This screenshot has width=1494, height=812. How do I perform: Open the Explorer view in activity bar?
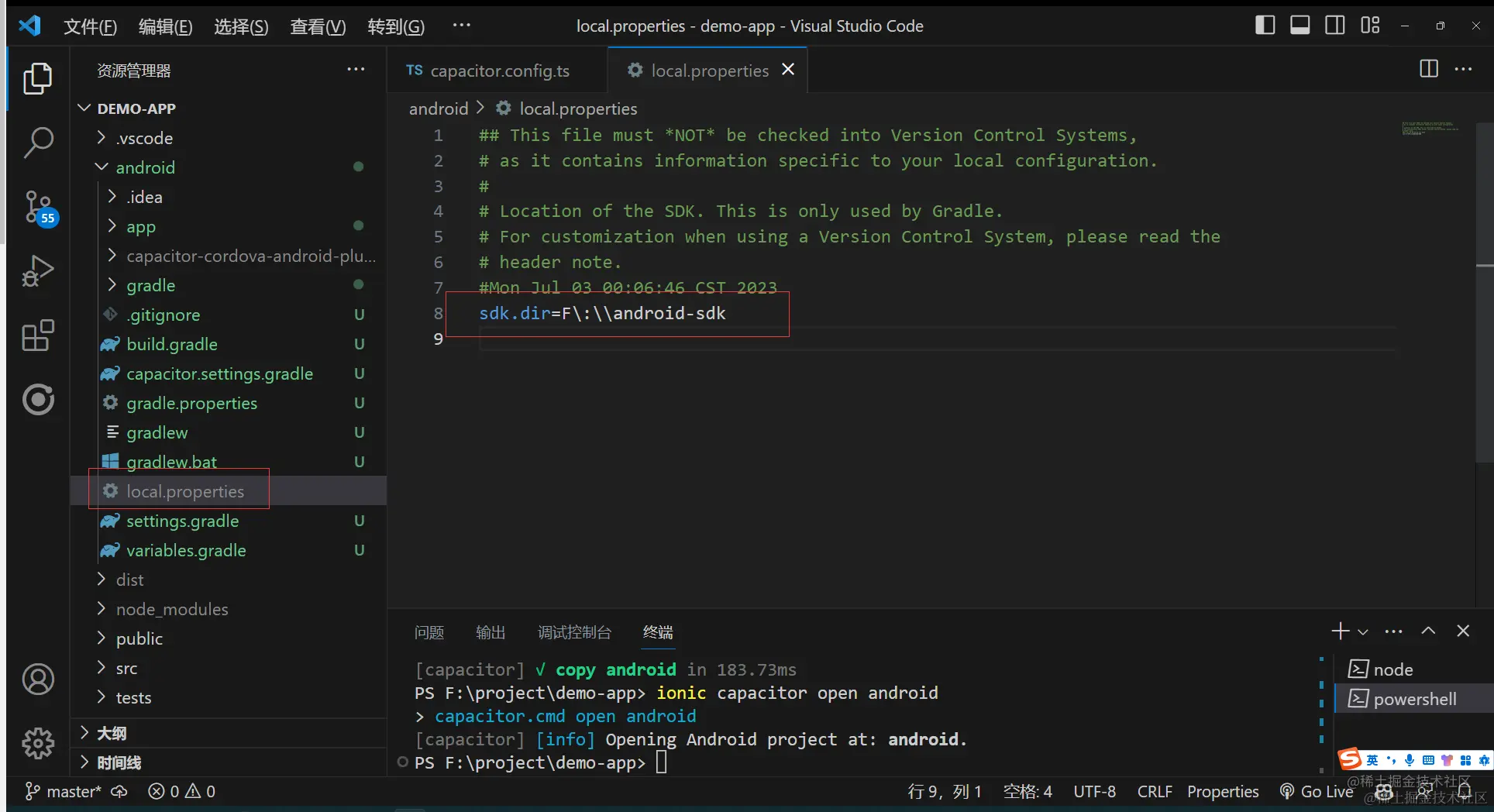(37, 79)
